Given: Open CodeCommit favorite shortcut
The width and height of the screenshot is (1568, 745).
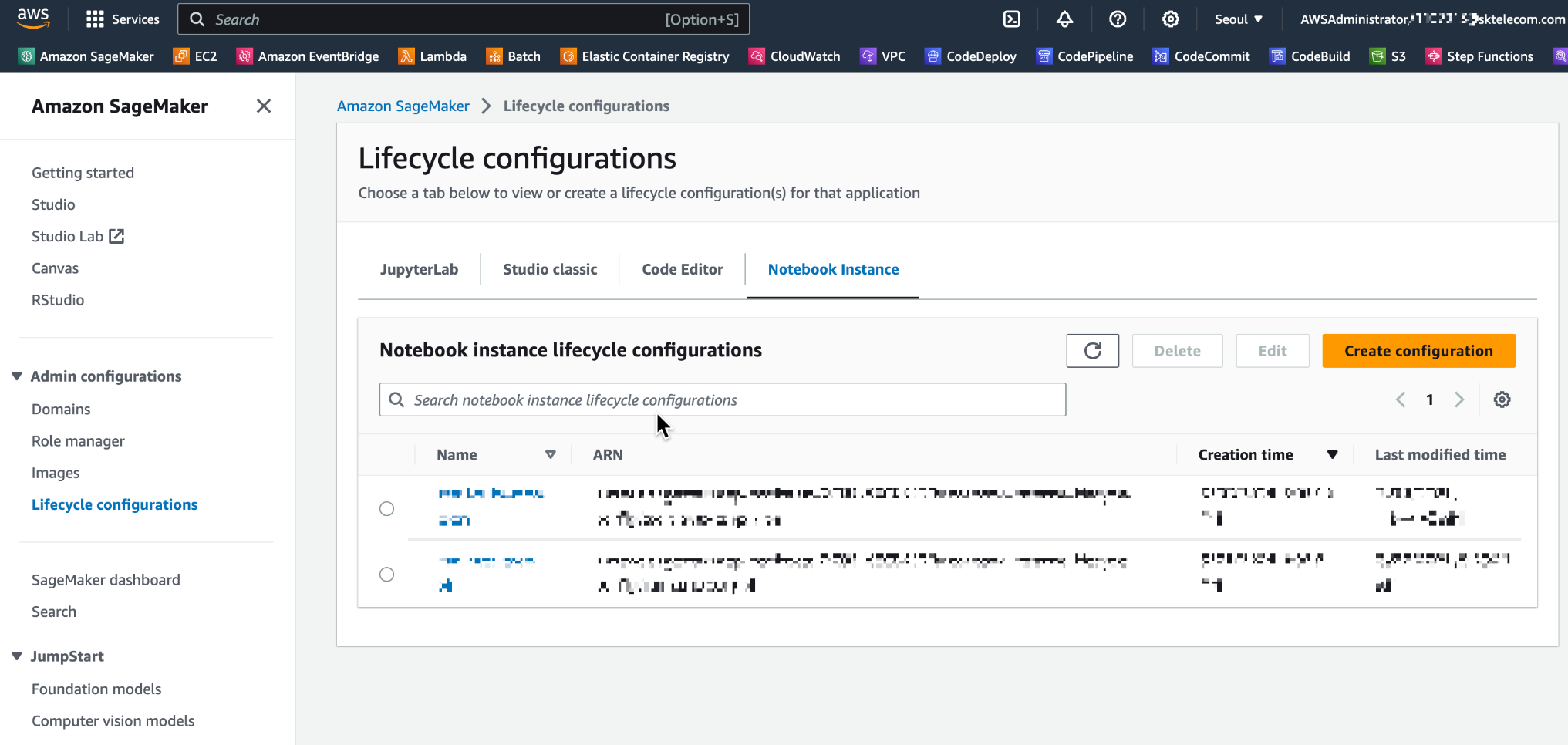Looking at the screenshot, I should click(1202, 56).
